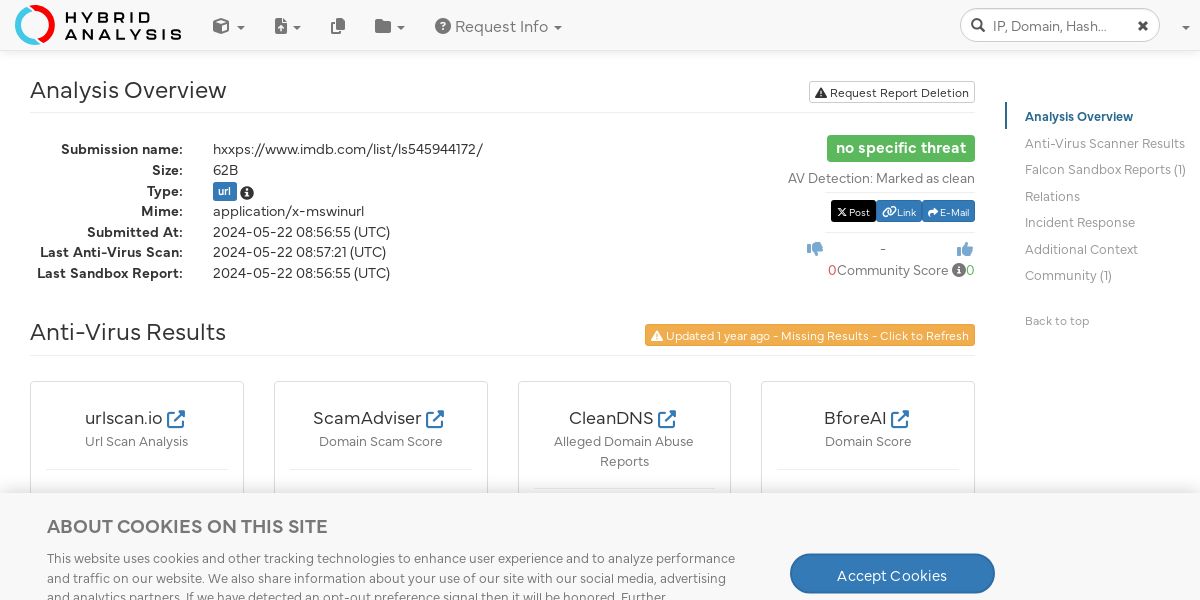Open the Hybrid Analysis logo home link
The image size is (1200, 600).
click(98, 25)
